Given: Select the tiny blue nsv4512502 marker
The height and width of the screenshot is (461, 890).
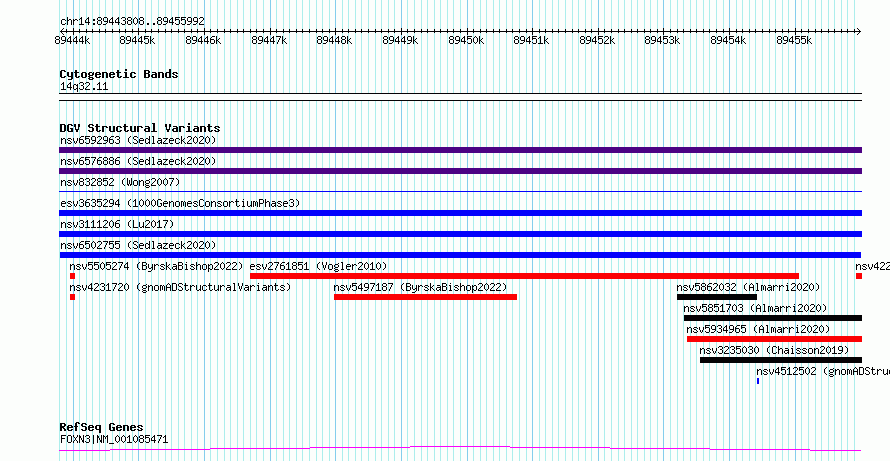Looking at the screenshot, I should click(x=758, y=381).
